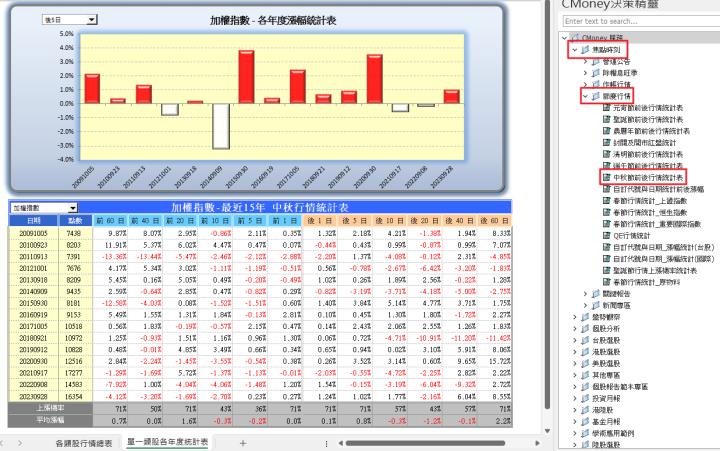Click the 中秋節前後行情統計表 report icon

click(606, 177)
